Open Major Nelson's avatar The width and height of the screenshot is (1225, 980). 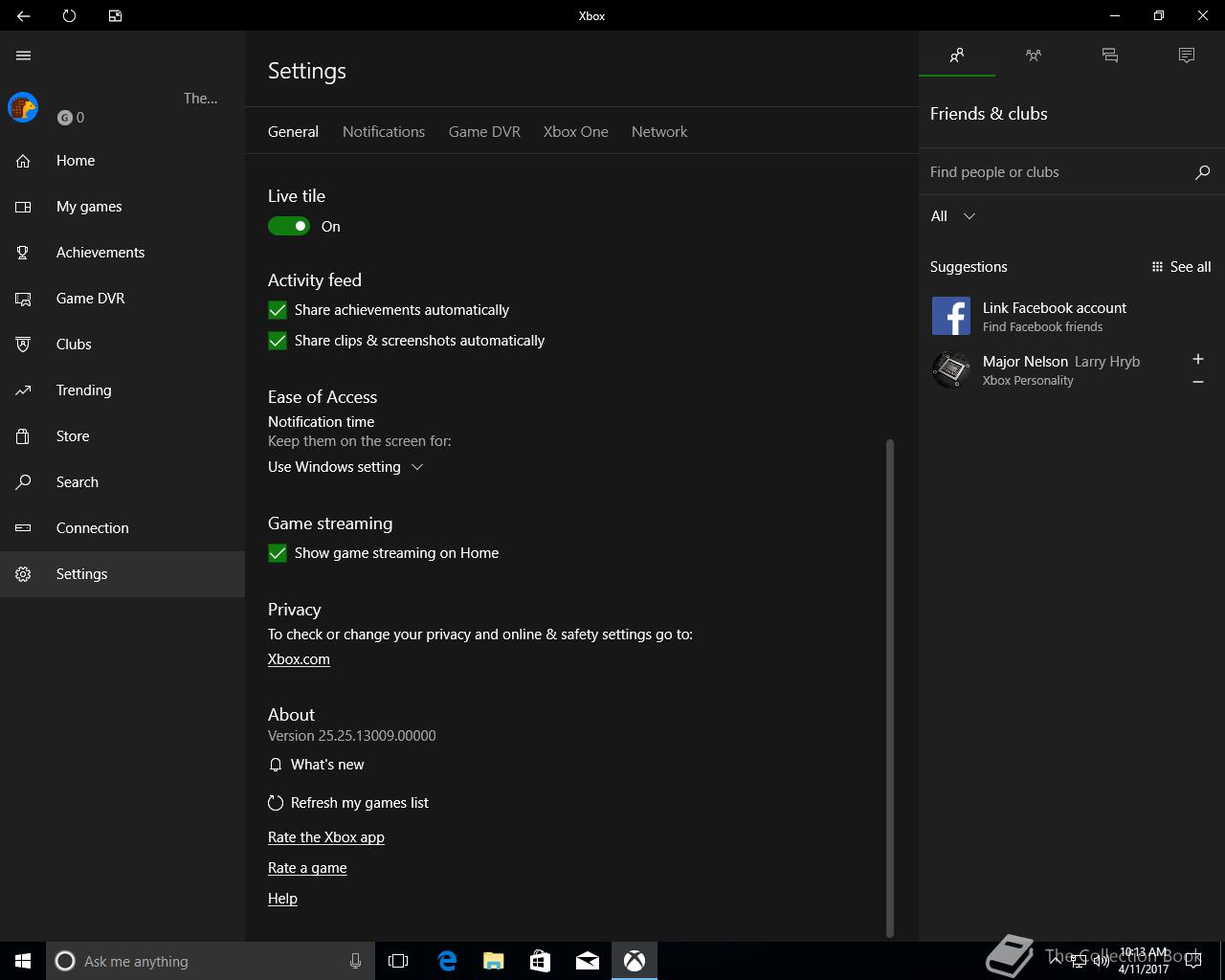[951, 369]
